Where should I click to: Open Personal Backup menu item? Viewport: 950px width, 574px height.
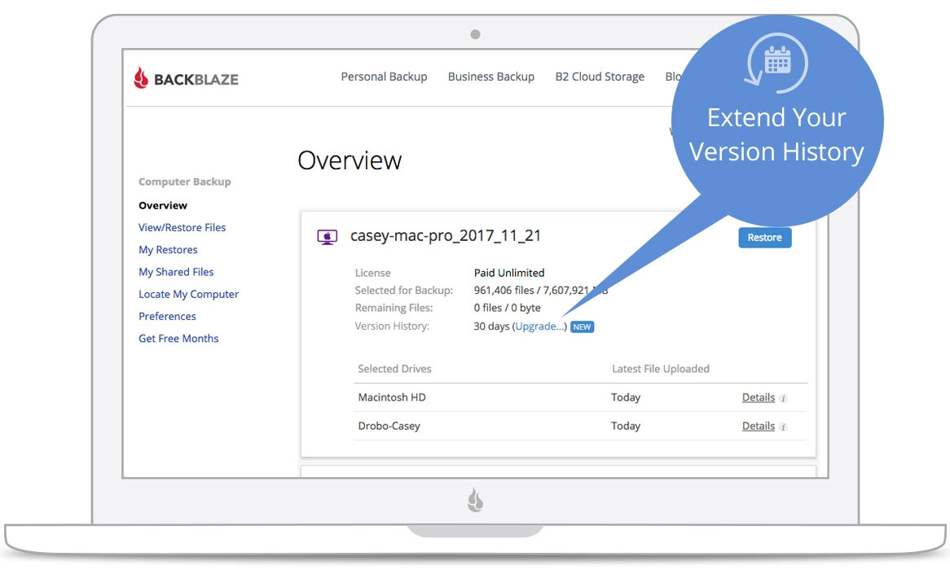click(x=384, y=77)
